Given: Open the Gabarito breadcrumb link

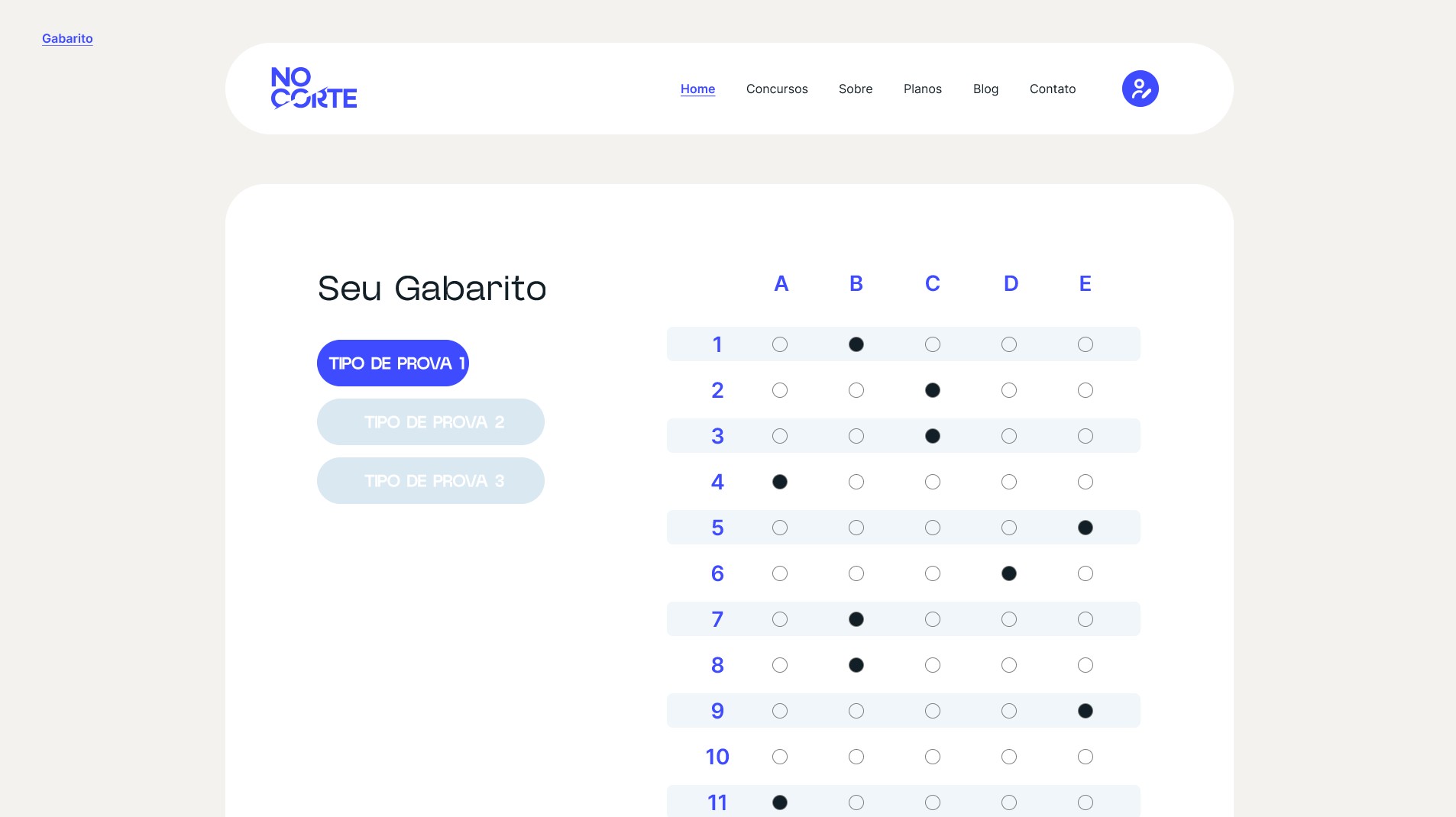Looking at the screenshot, I should pyautogui.click(x=67, y=38).
